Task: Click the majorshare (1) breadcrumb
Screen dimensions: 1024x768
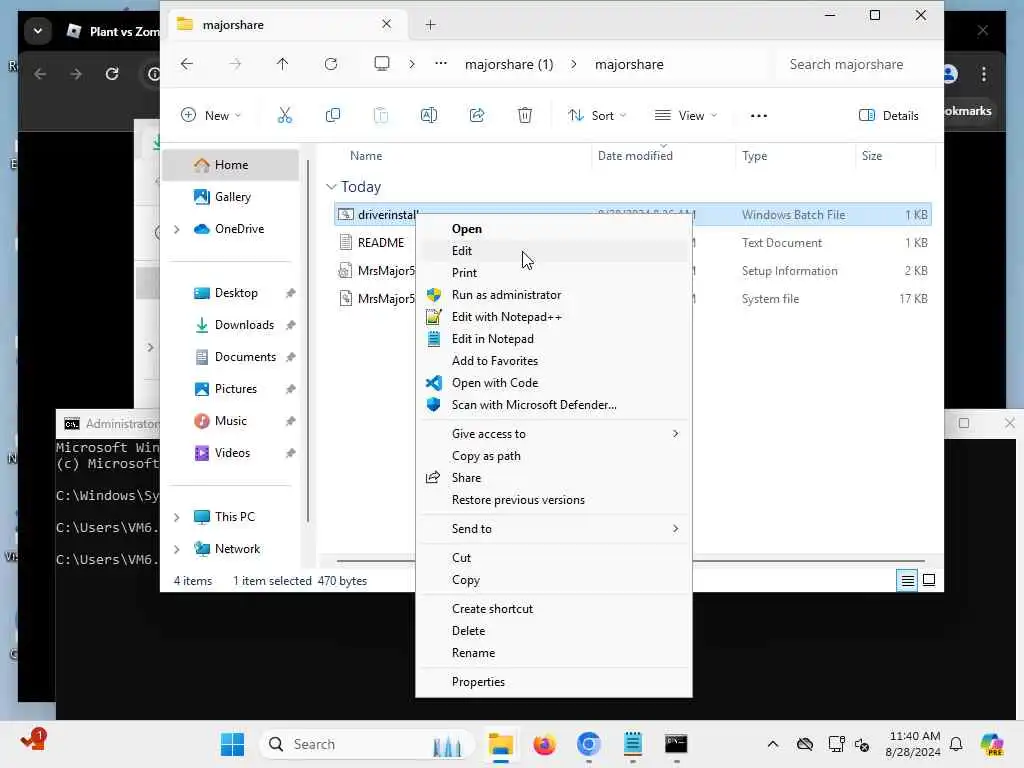Action: coord(509,64)
